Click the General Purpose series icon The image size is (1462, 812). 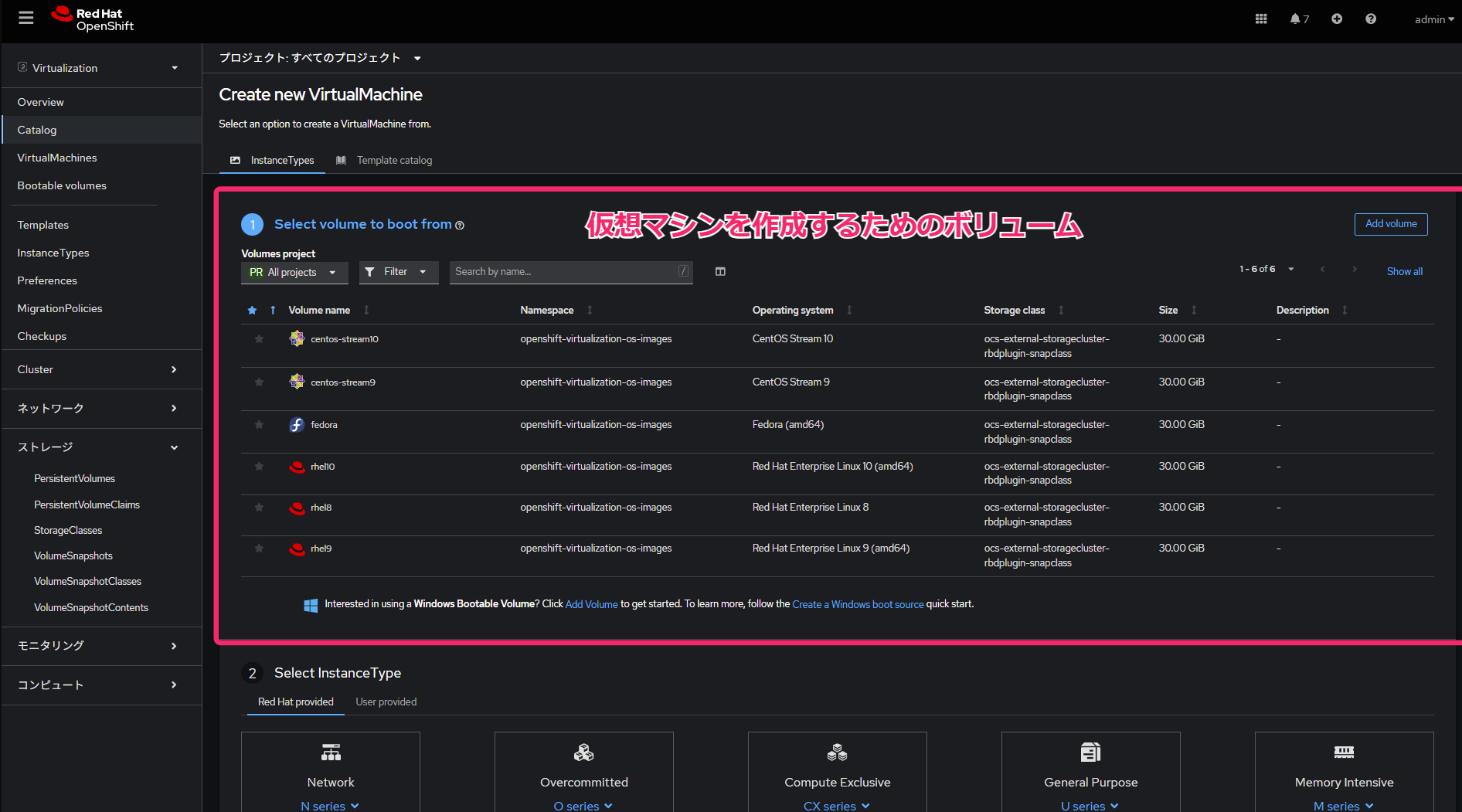[1091, 752]
